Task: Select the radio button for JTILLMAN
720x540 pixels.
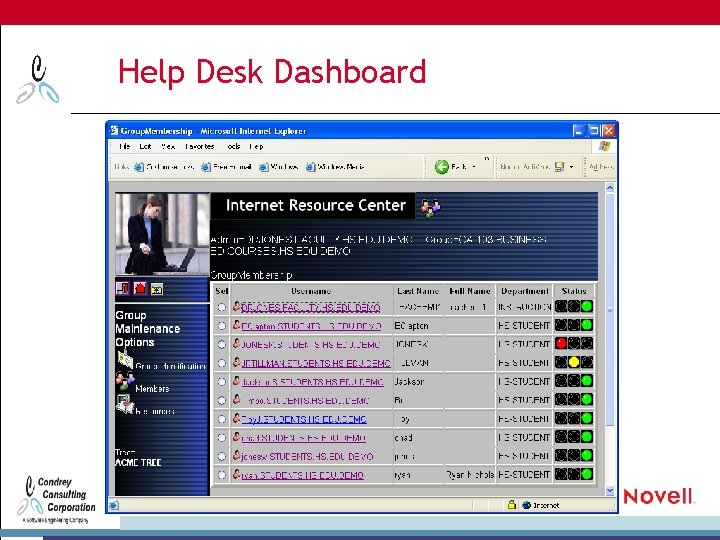Action: [x=221, y=363]
